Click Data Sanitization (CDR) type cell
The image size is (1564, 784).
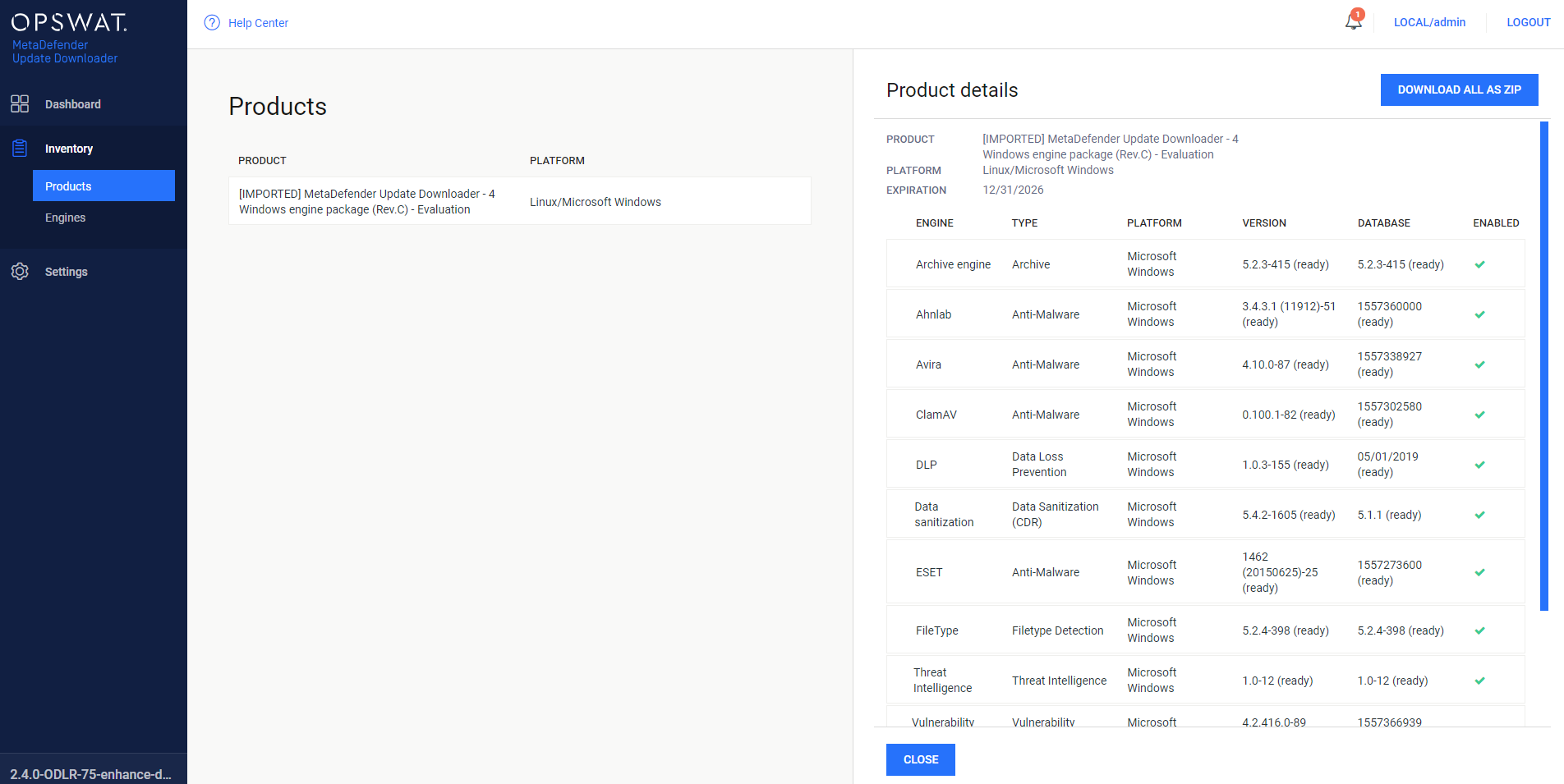(x=1055, y=515)
